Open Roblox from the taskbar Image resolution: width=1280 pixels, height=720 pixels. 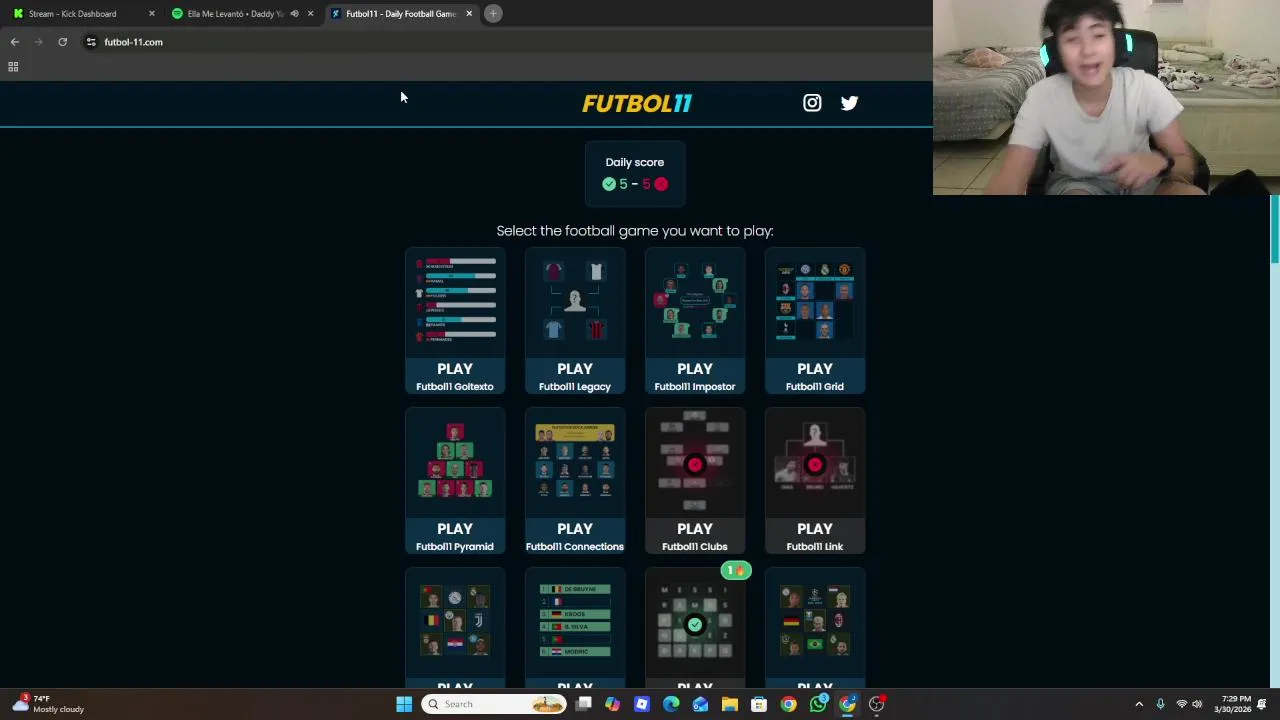coord(642,704)
